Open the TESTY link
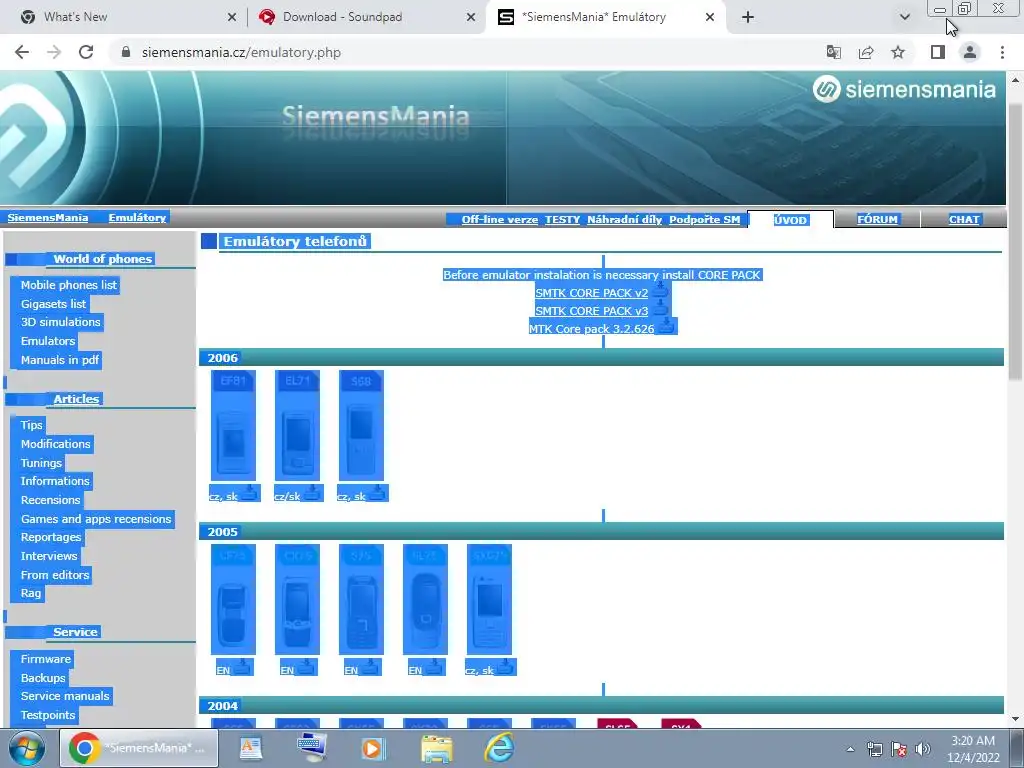The width and height of the screenshot is (1024, 768). [x=562, y=219]
